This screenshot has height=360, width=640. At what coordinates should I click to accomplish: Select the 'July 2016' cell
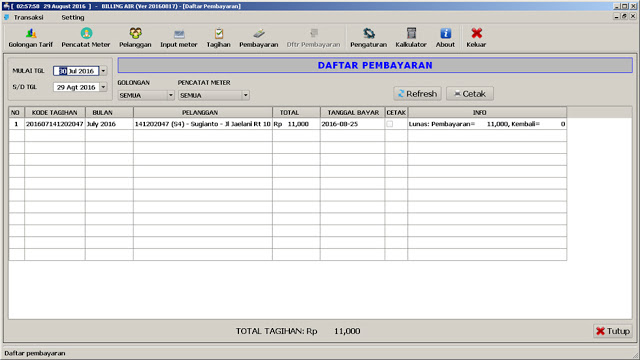click(109, 124)
